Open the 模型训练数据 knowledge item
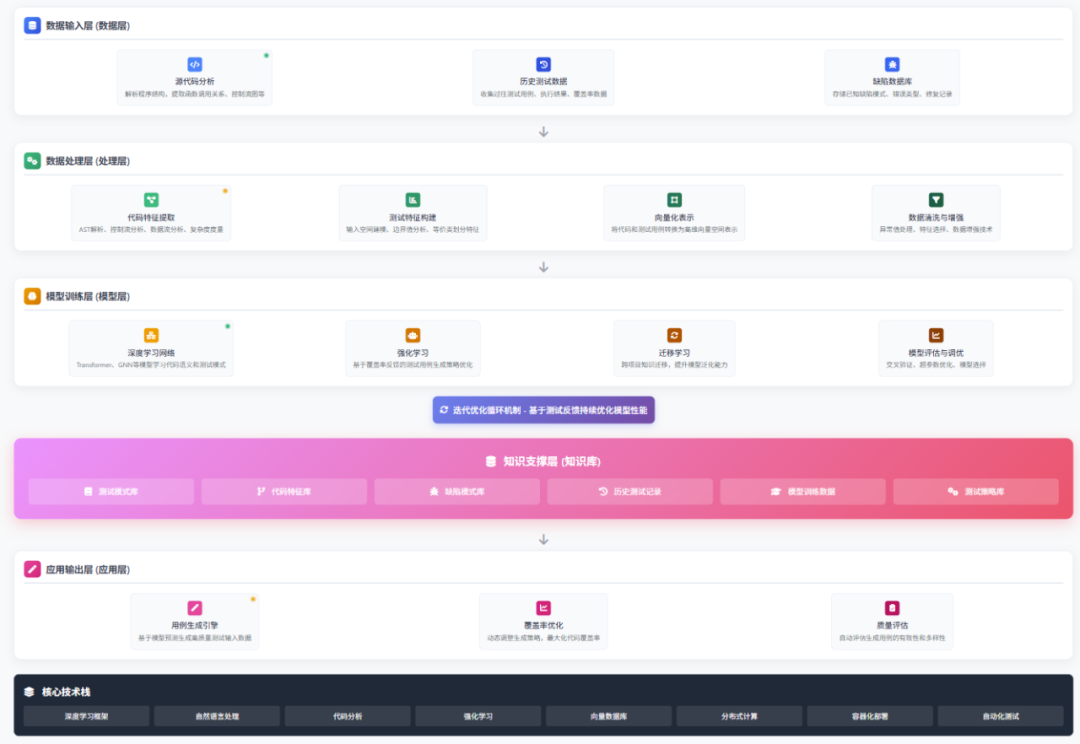 pyautogui.click(x=803, y=491)
